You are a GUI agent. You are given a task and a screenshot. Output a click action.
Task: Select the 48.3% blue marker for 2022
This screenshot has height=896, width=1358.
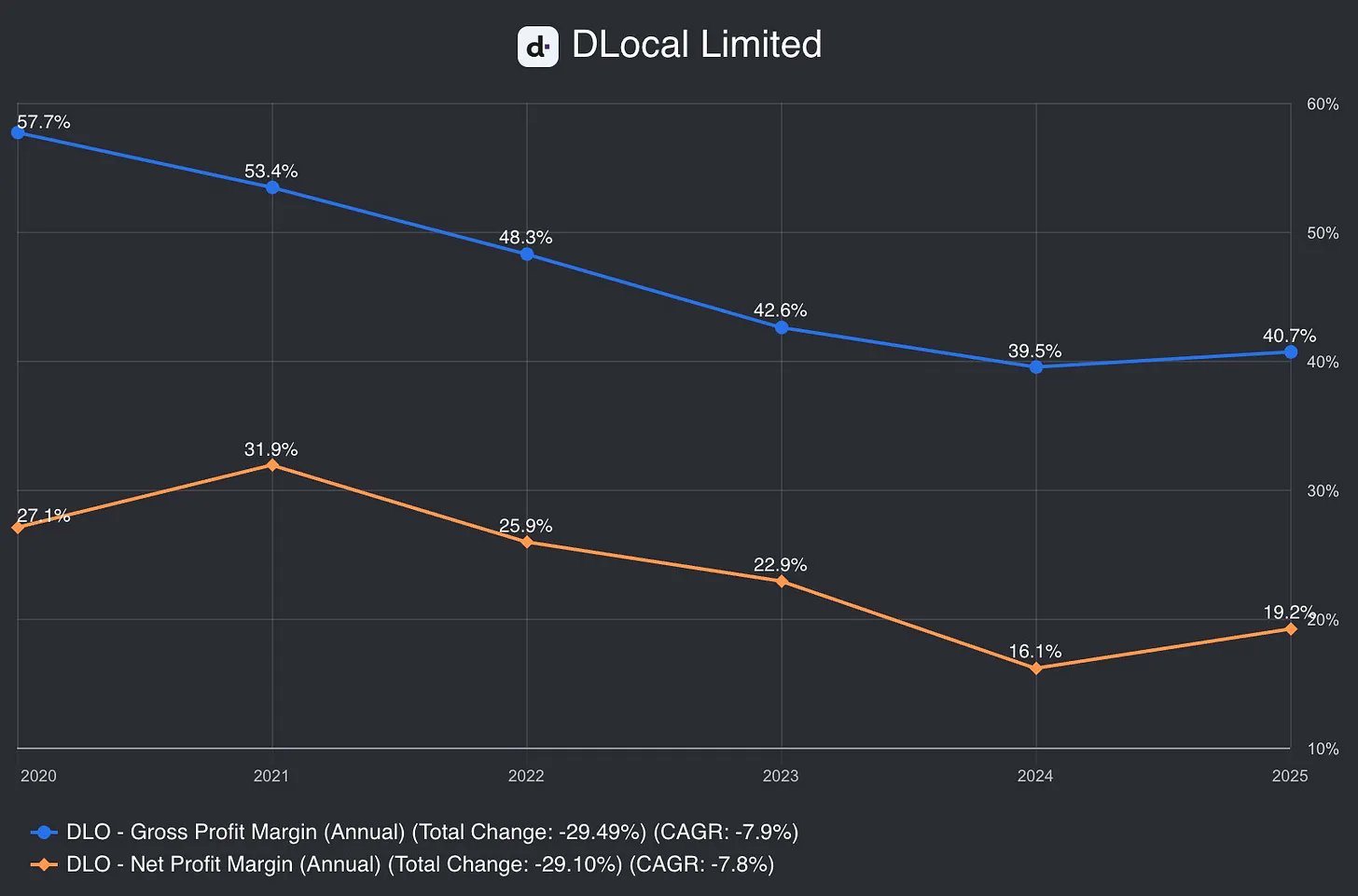[527, 254]
